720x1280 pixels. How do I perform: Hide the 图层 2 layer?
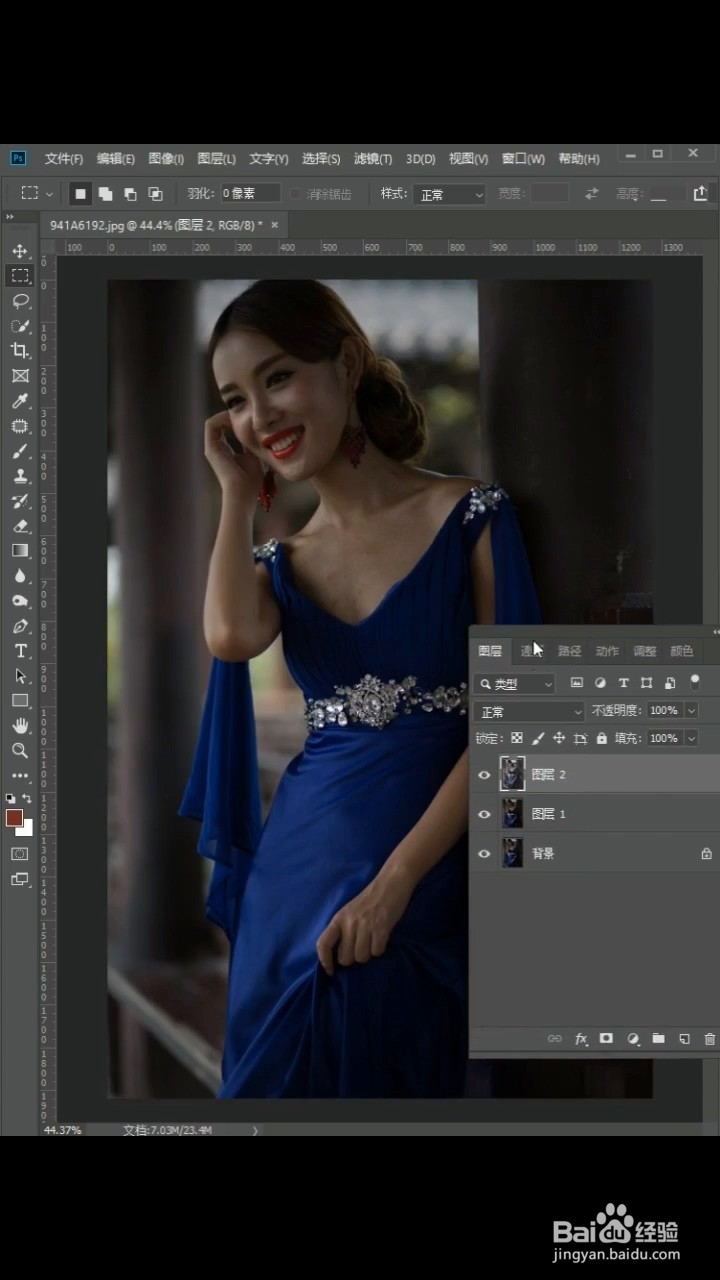[485, 775]
